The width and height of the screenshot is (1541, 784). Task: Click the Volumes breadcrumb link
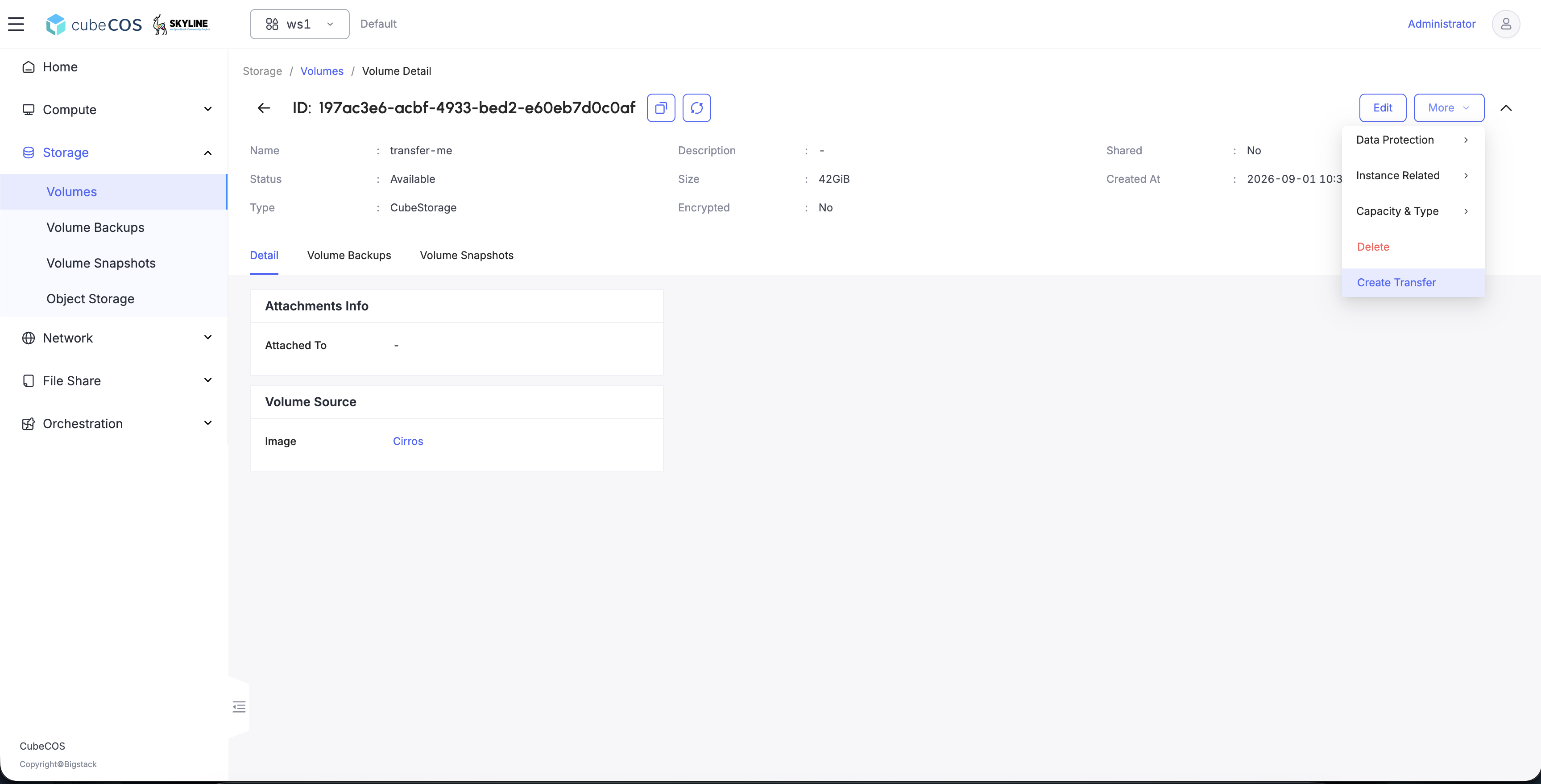coord(322,71)
